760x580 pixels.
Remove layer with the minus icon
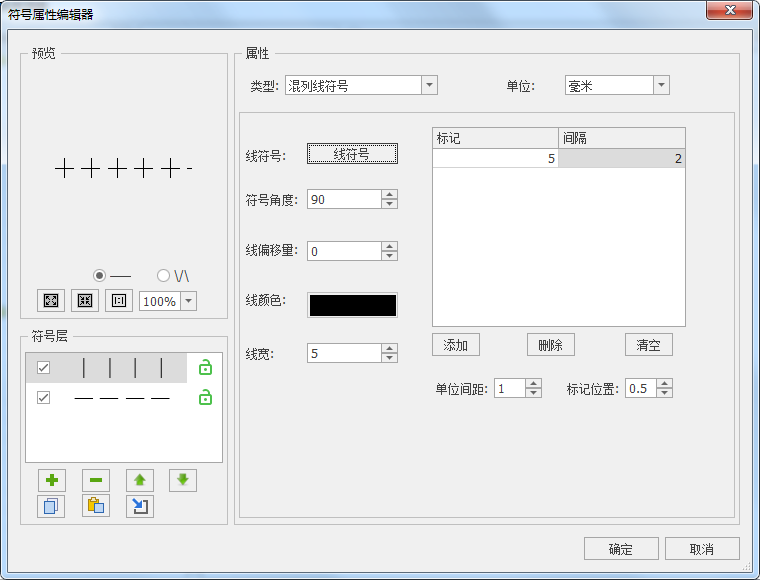(96, 480)
